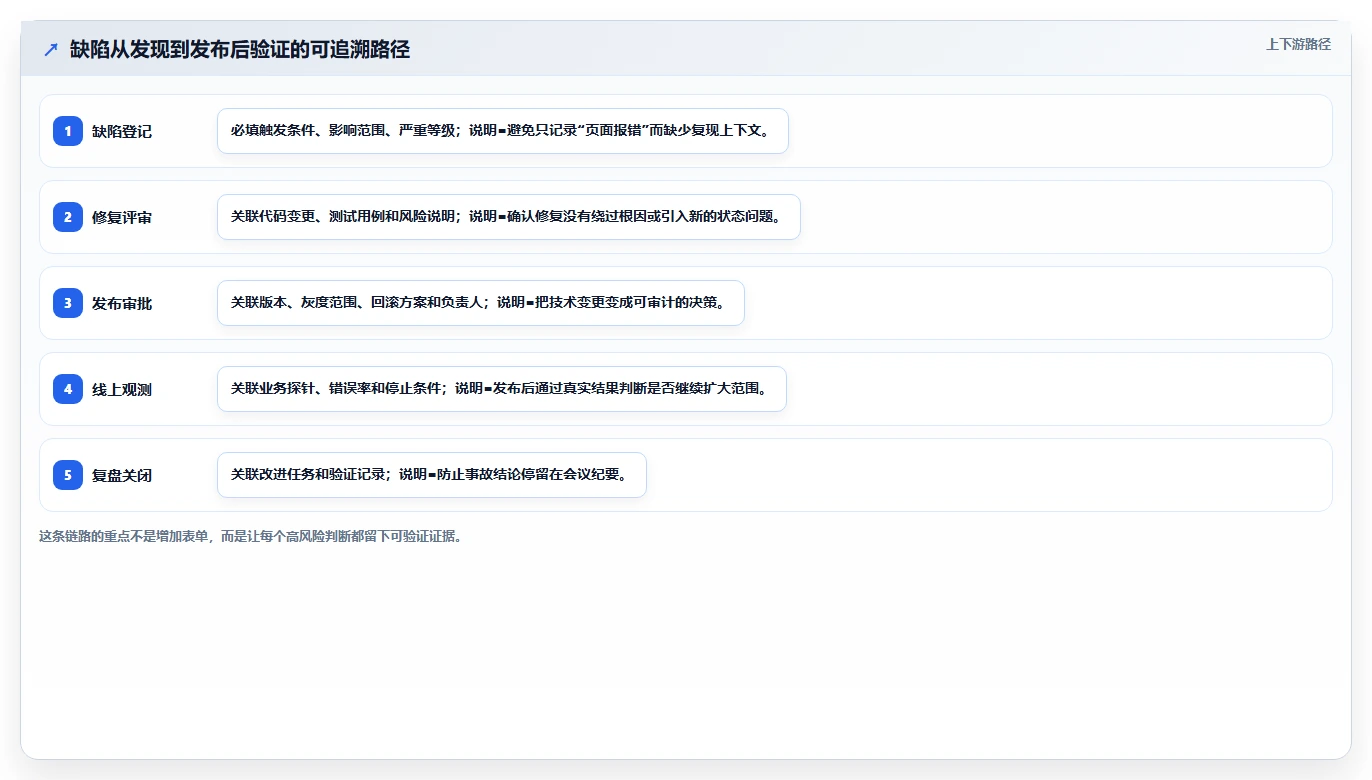Click the heading 缺陷从发现到发布后验证的可追溯路径
This screenshot has width=1372, height=780.
coord(240,50)
